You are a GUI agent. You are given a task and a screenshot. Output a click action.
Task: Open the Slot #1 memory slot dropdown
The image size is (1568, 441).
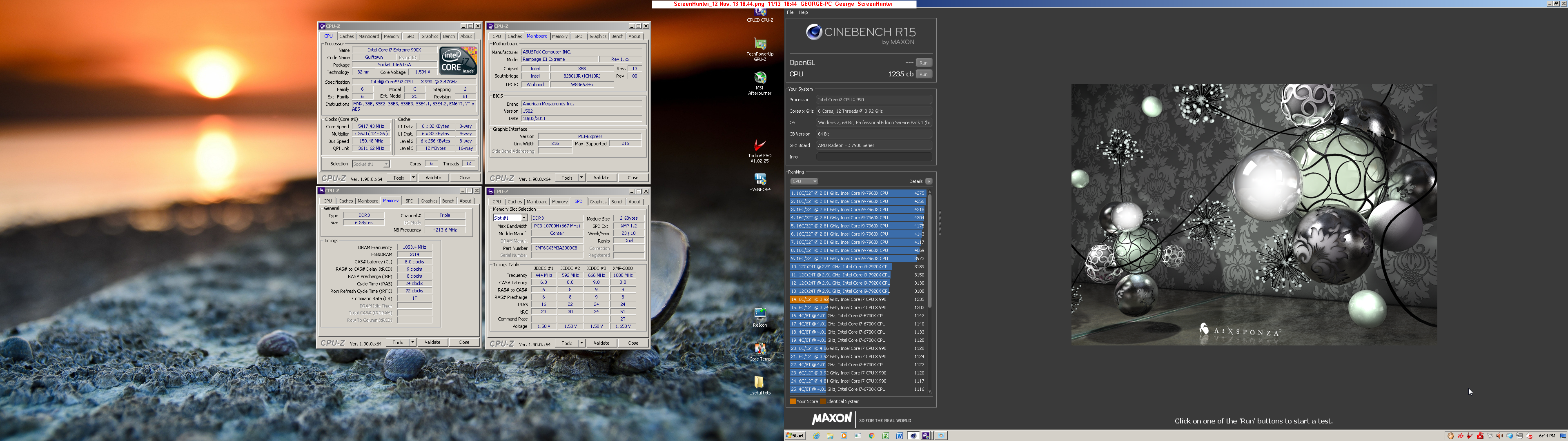[x=510, y=218]
